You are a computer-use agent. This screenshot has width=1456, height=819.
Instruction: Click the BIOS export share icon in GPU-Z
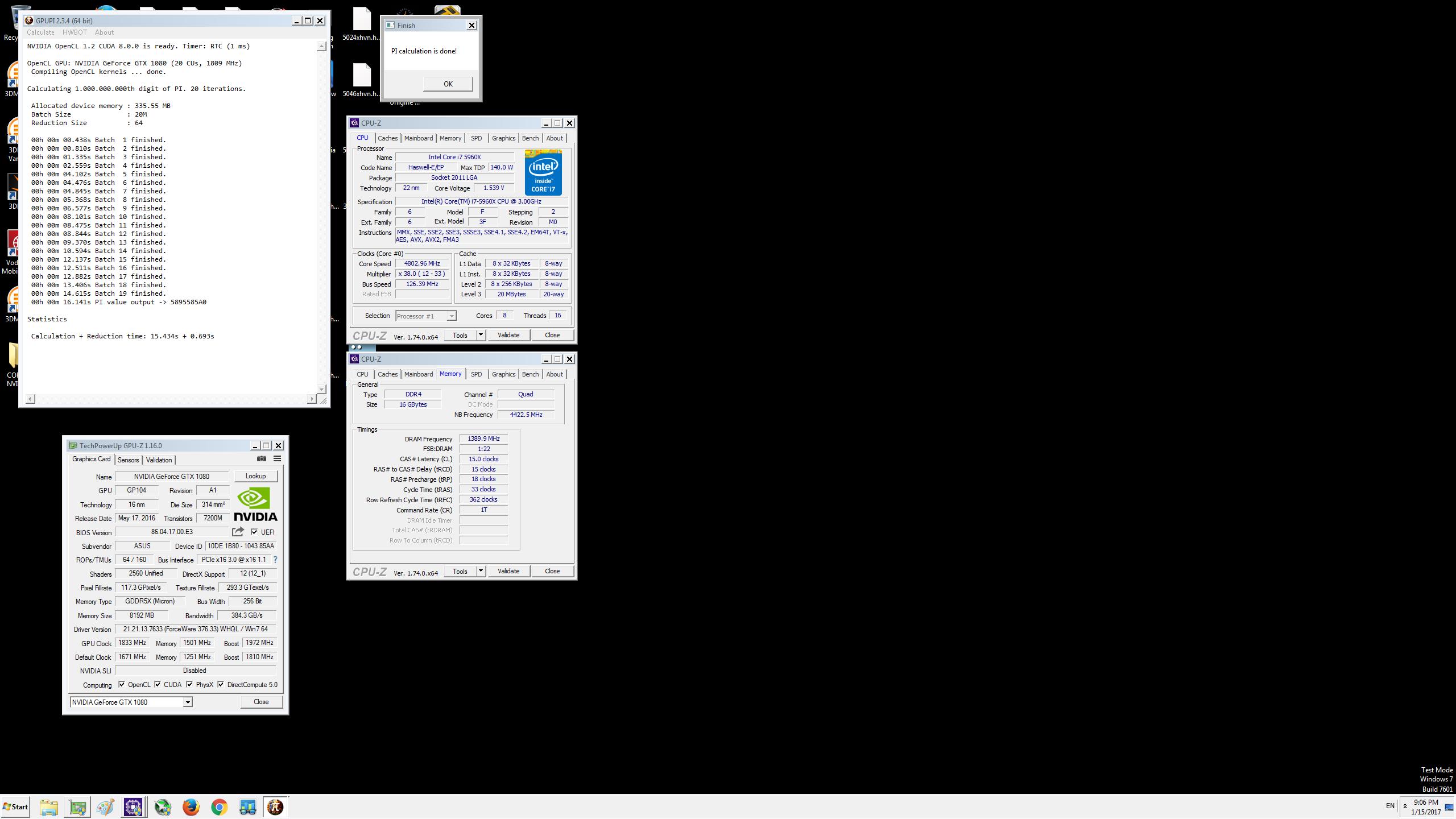click(238, 531)
